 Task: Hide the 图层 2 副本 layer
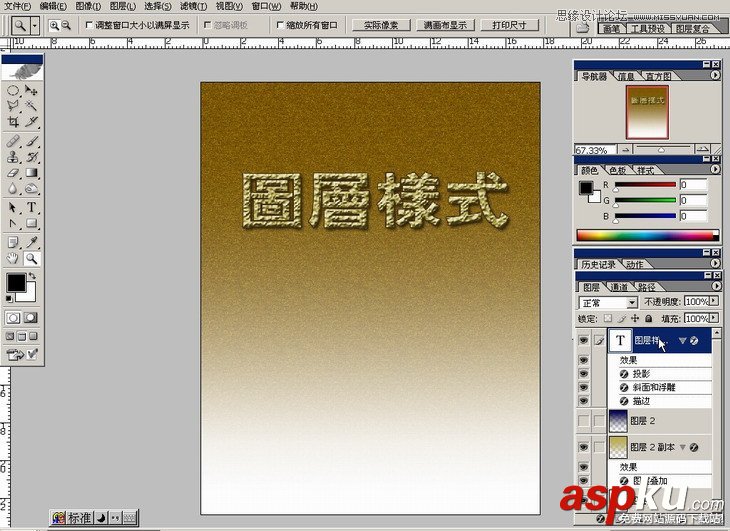(583, 447)
